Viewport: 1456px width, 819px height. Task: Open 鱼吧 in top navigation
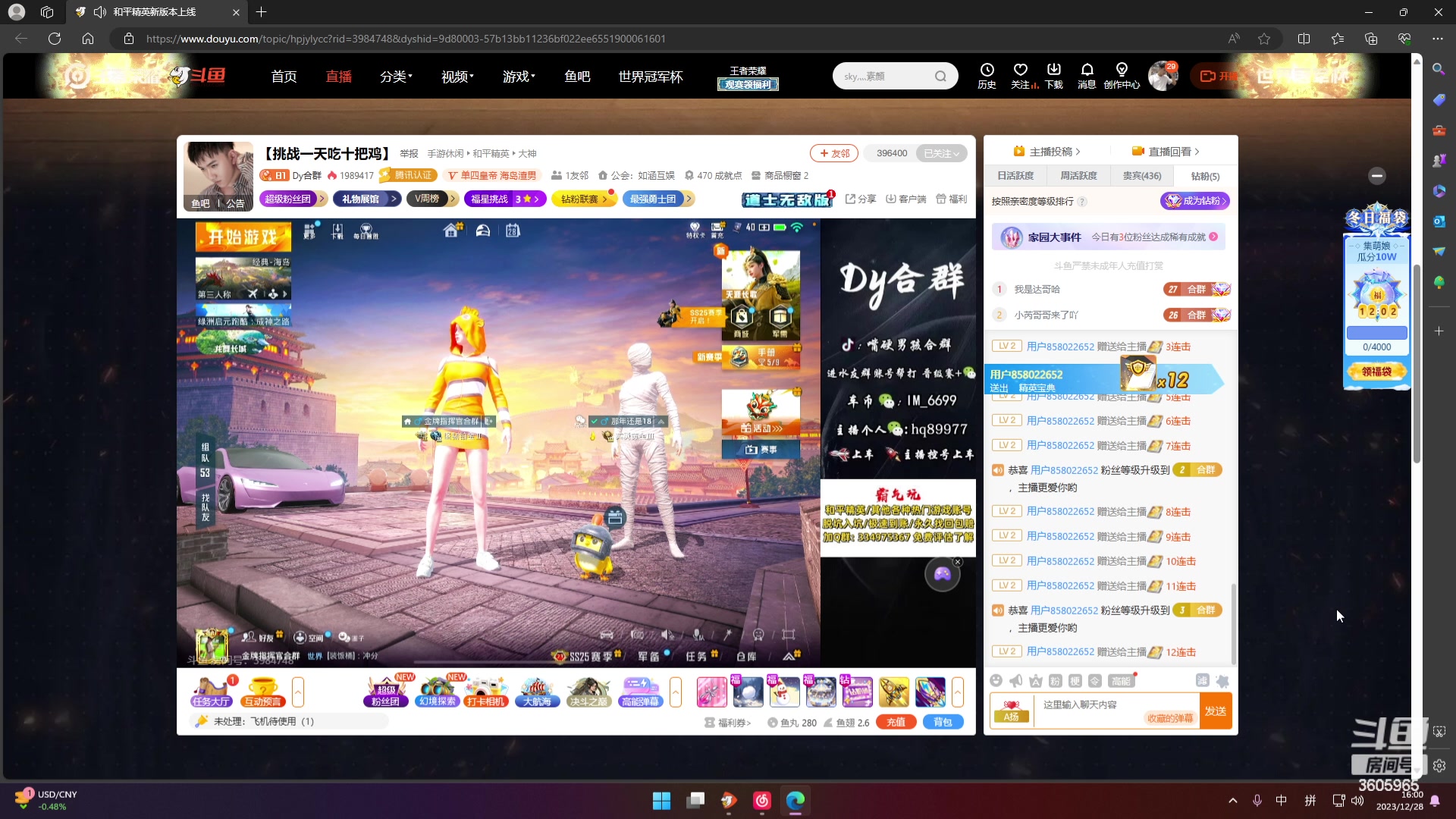coord(577,76)
